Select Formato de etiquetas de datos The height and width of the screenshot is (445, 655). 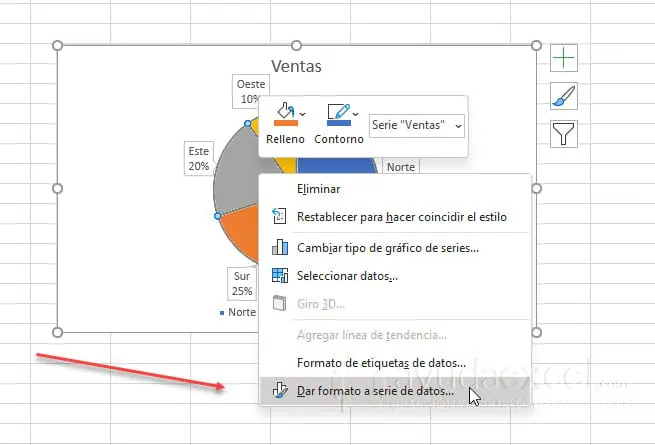click(x=395, y=363)
